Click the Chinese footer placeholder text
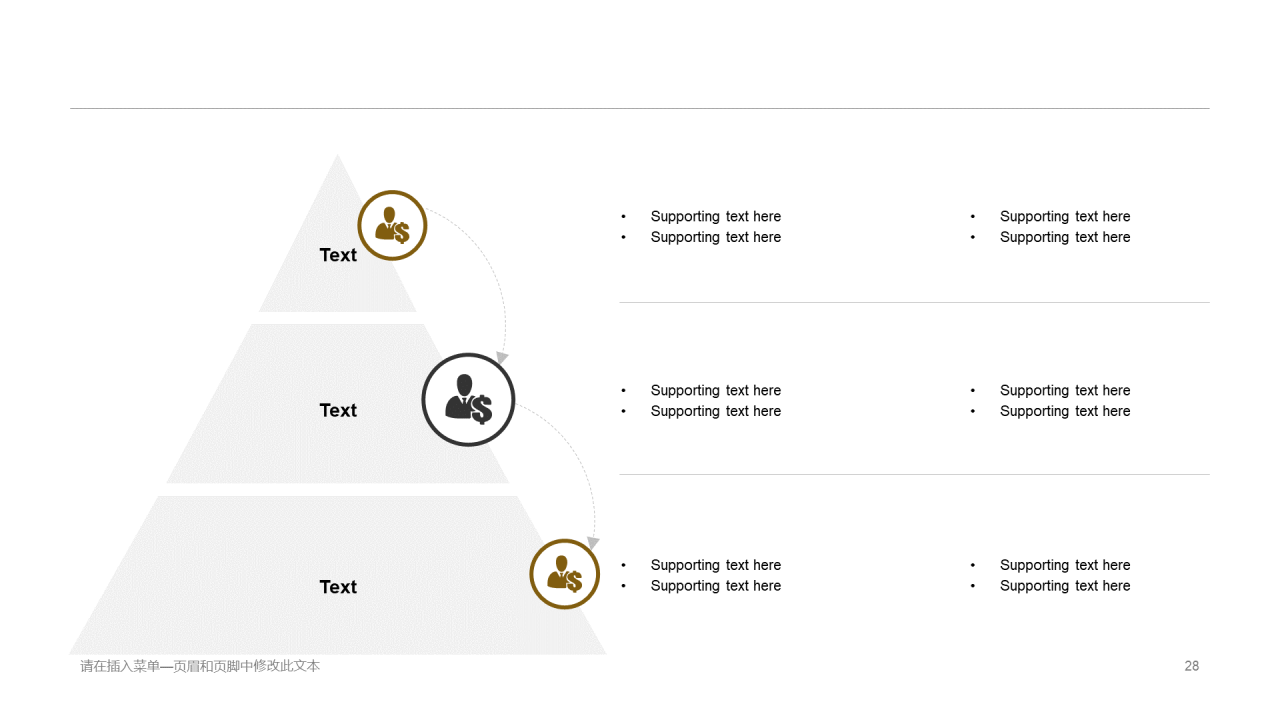Viewport: 1280px width, 720px height. pos(200,666)
